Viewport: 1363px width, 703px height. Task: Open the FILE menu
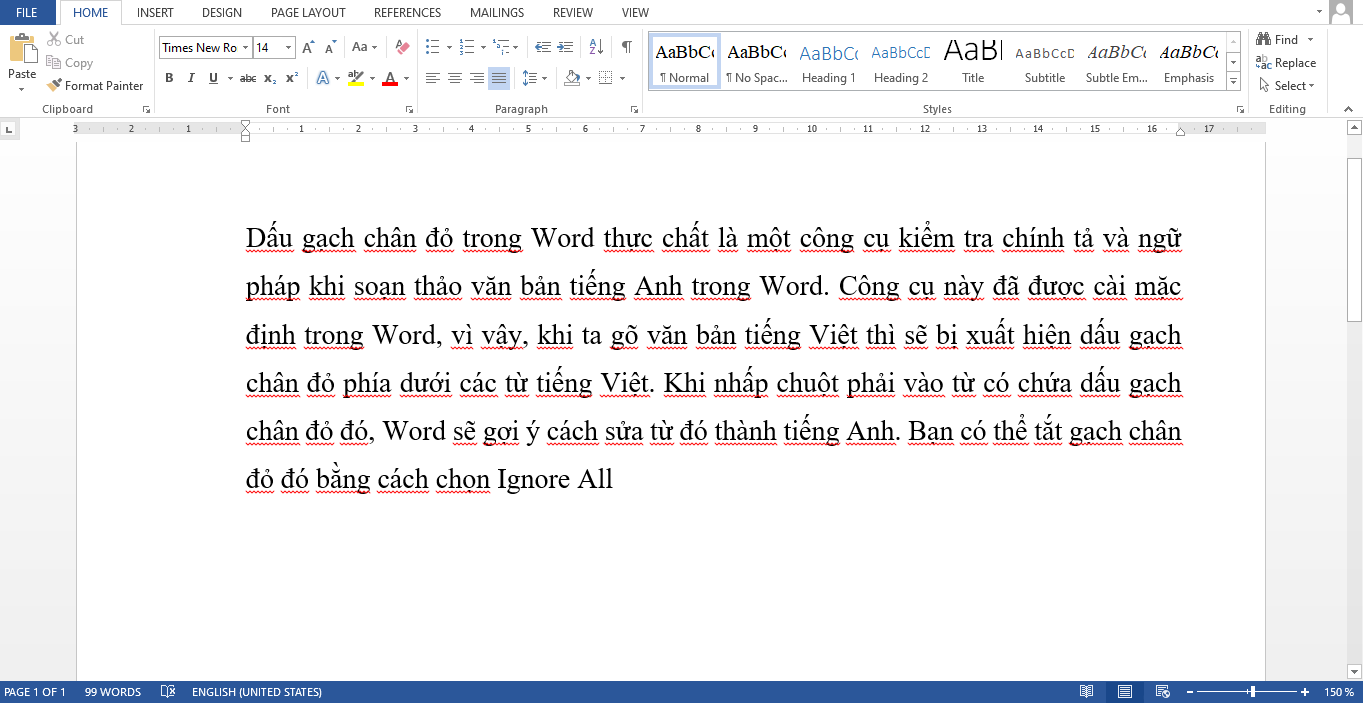(x=27, y=13)
